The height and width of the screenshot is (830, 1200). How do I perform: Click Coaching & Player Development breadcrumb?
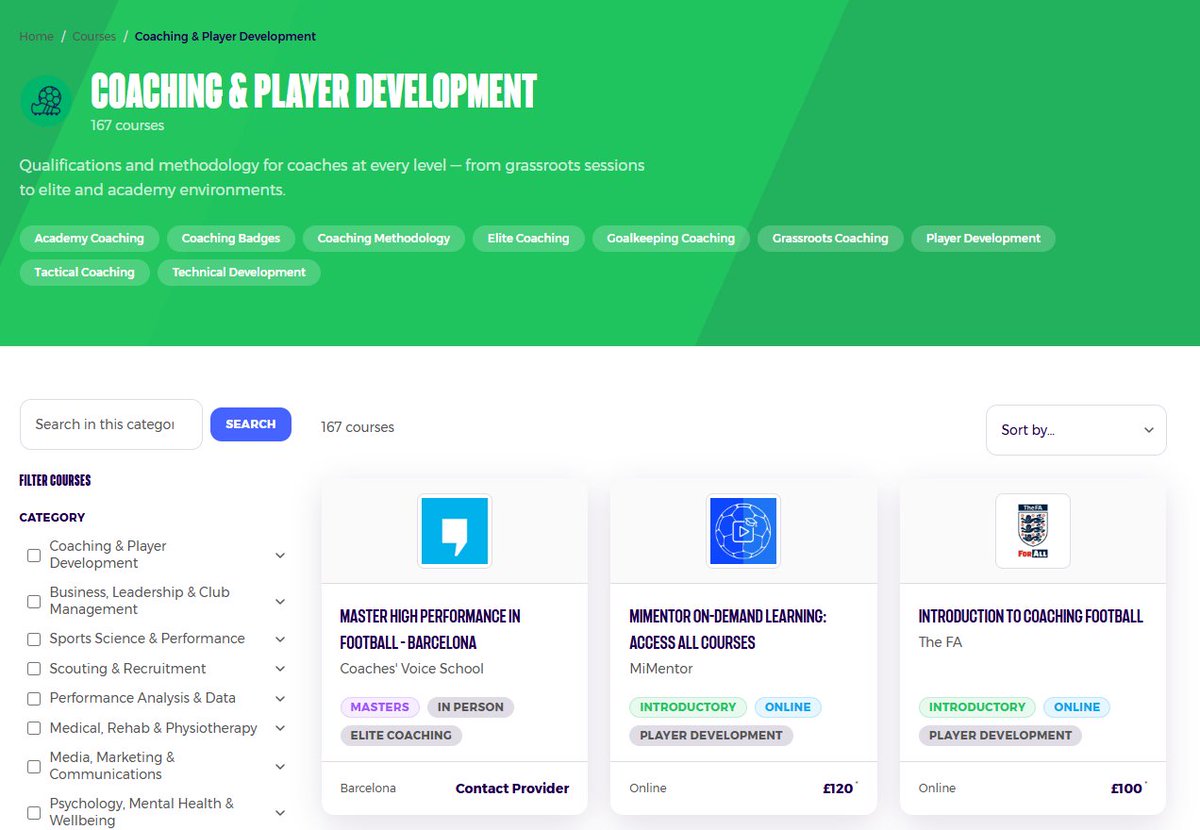click(225, 36)
